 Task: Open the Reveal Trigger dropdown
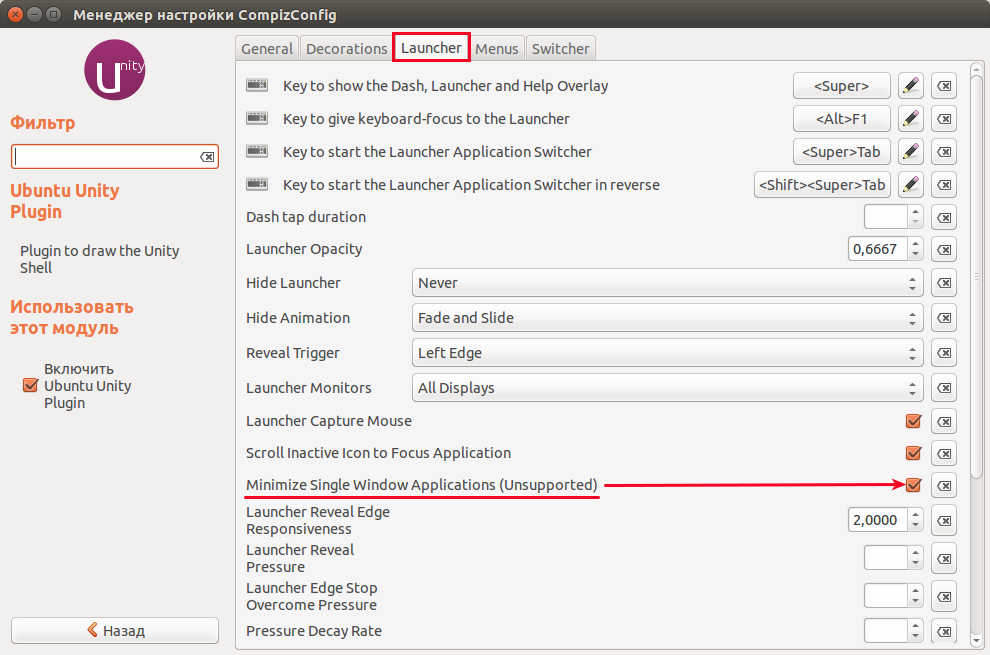coord(667,352)
